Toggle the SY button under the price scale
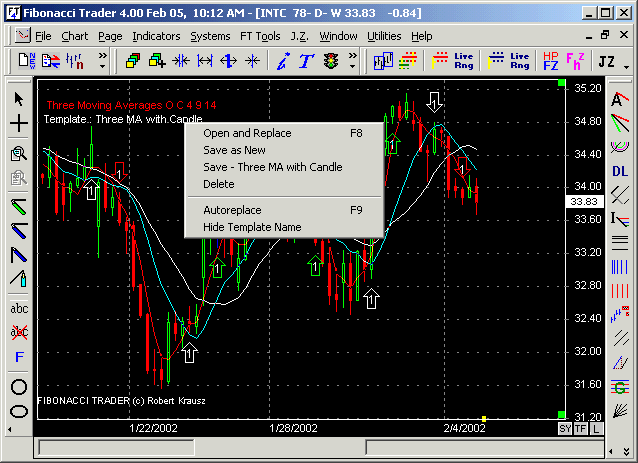The image size is (638, 463). point(565,428)
